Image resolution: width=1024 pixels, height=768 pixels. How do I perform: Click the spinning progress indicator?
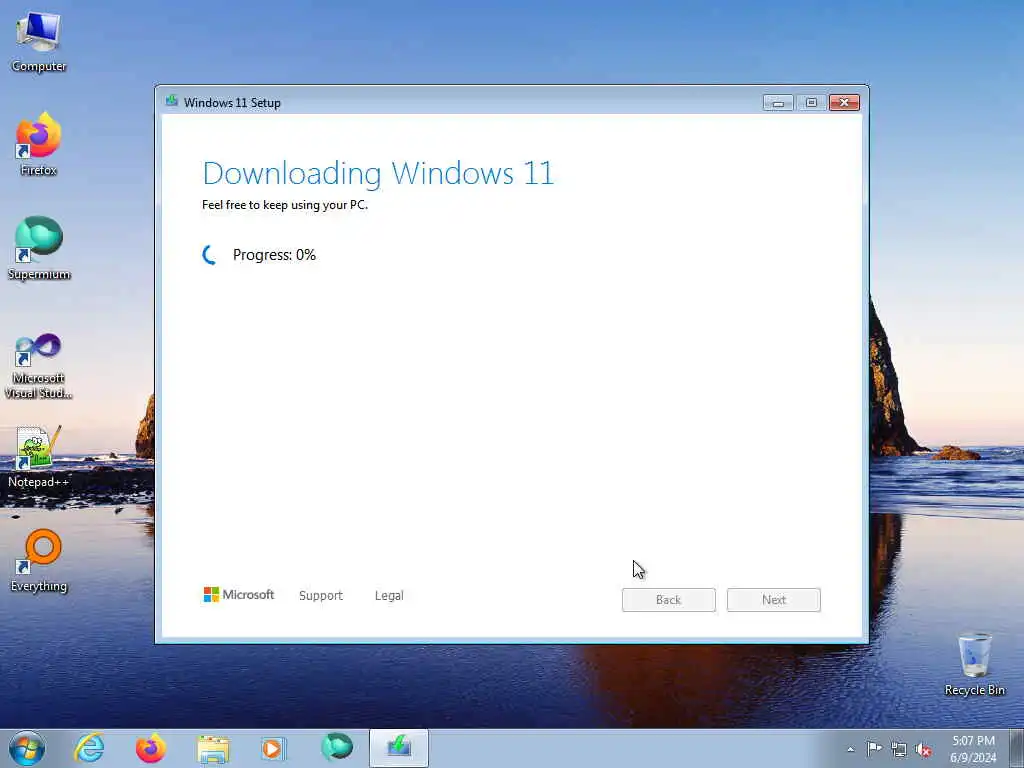pos(210,255)
